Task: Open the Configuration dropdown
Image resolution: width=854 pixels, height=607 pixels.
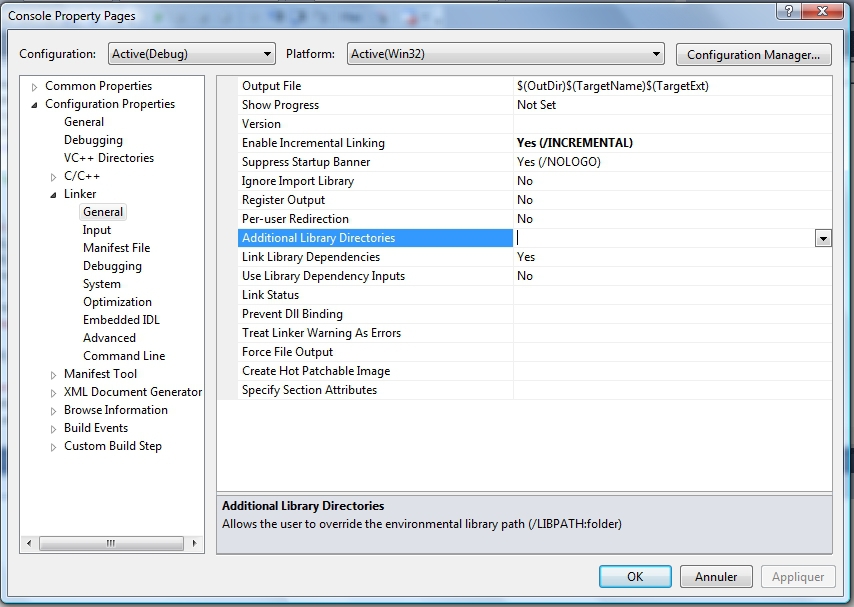Action: pyautogui.click(x=190, y=54)
